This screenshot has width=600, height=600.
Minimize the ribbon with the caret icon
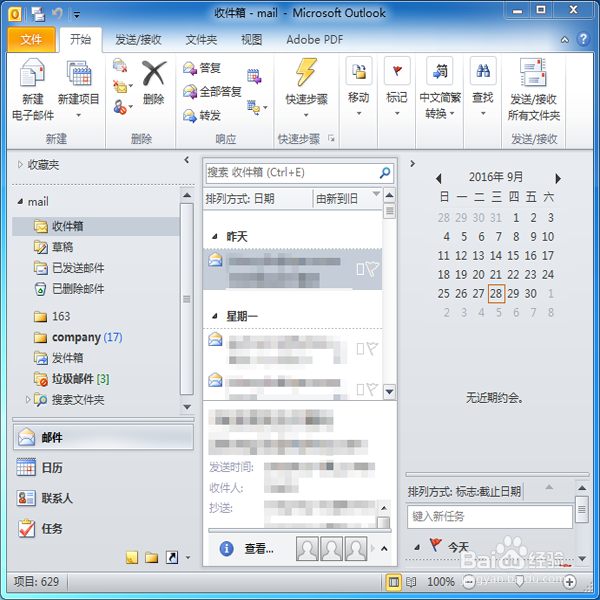tap(565, 40)
